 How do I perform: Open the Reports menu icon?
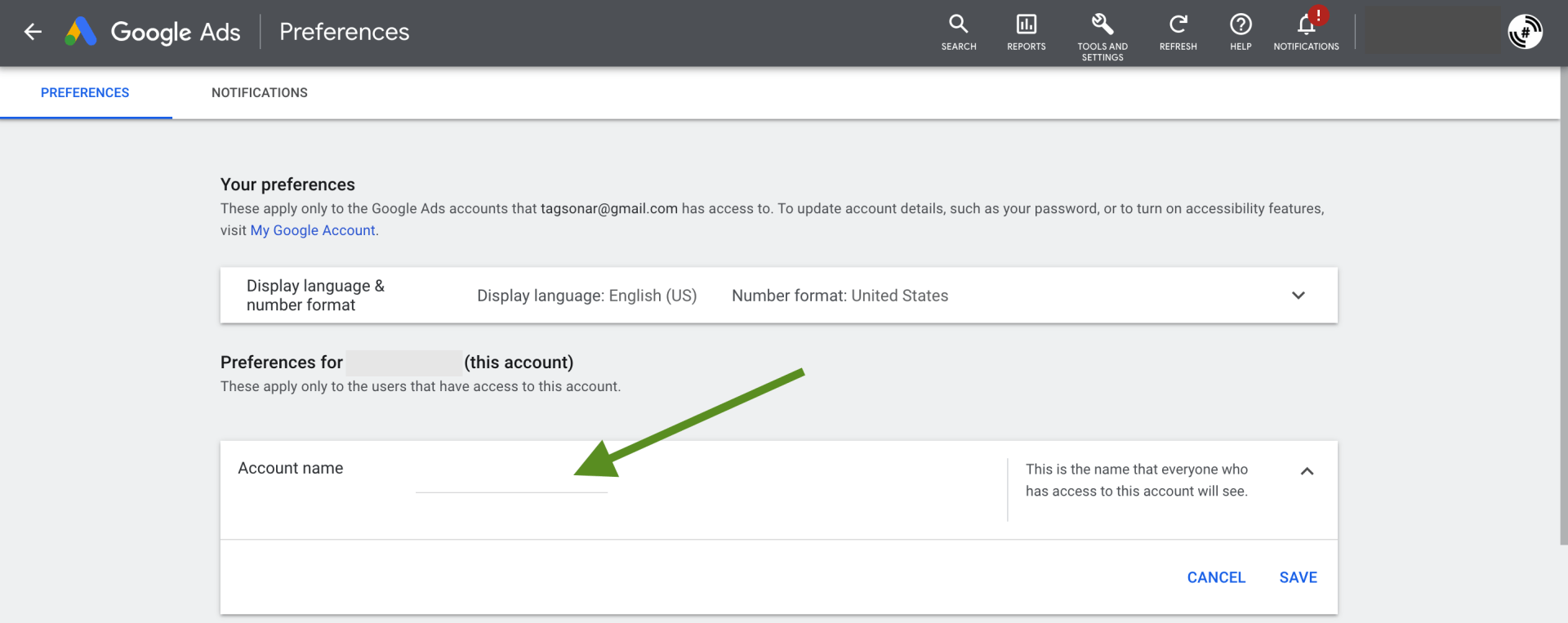(x=1027, y=33)
